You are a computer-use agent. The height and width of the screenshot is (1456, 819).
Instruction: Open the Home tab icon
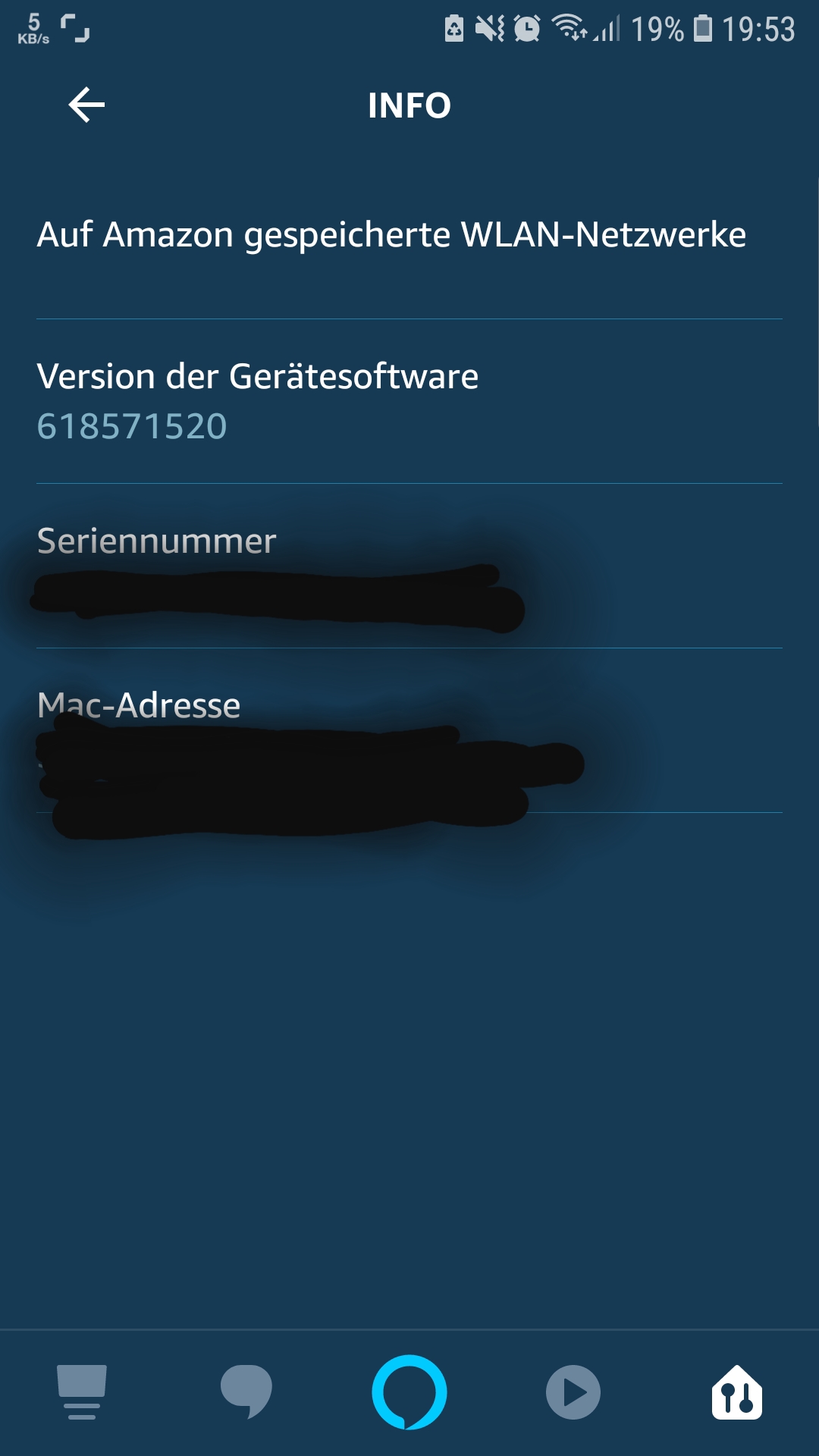point(81,1392)
